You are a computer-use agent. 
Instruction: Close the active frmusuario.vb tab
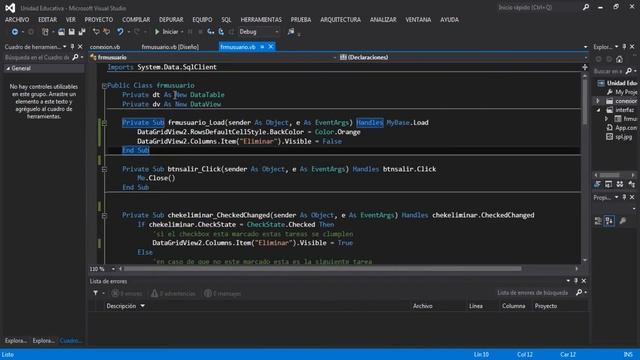tap(271, 47)
